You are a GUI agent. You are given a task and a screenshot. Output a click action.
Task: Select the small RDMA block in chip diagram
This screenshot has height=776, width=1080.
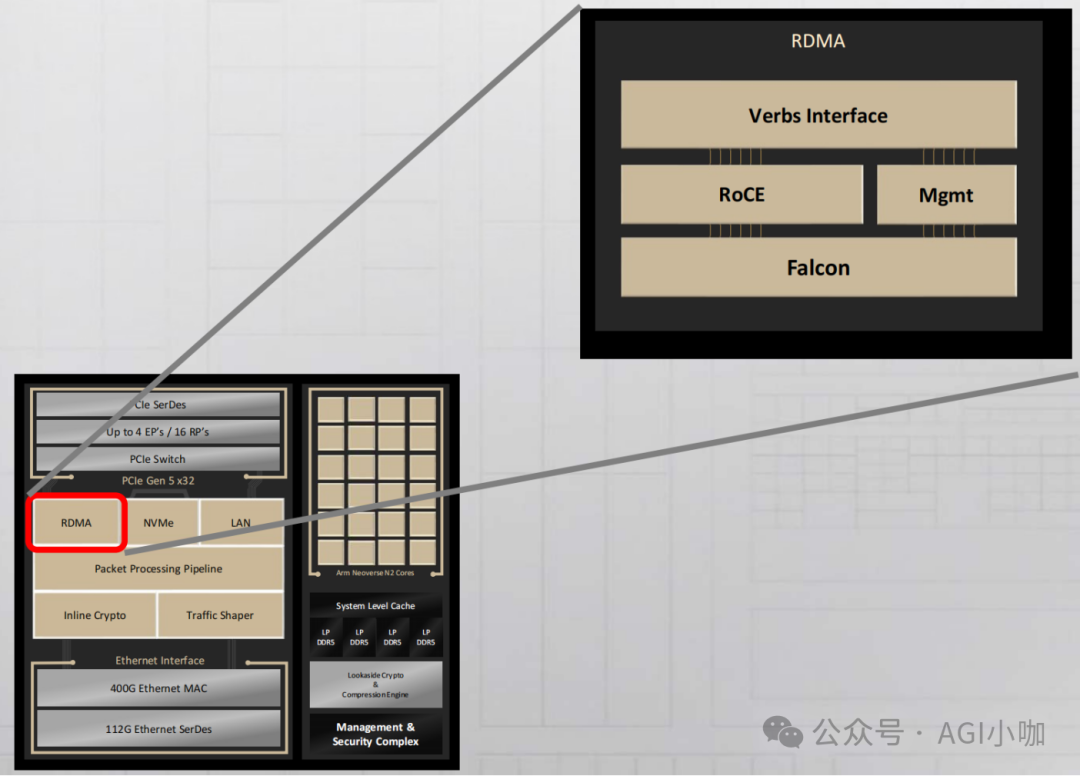click(x=76, y=523)
